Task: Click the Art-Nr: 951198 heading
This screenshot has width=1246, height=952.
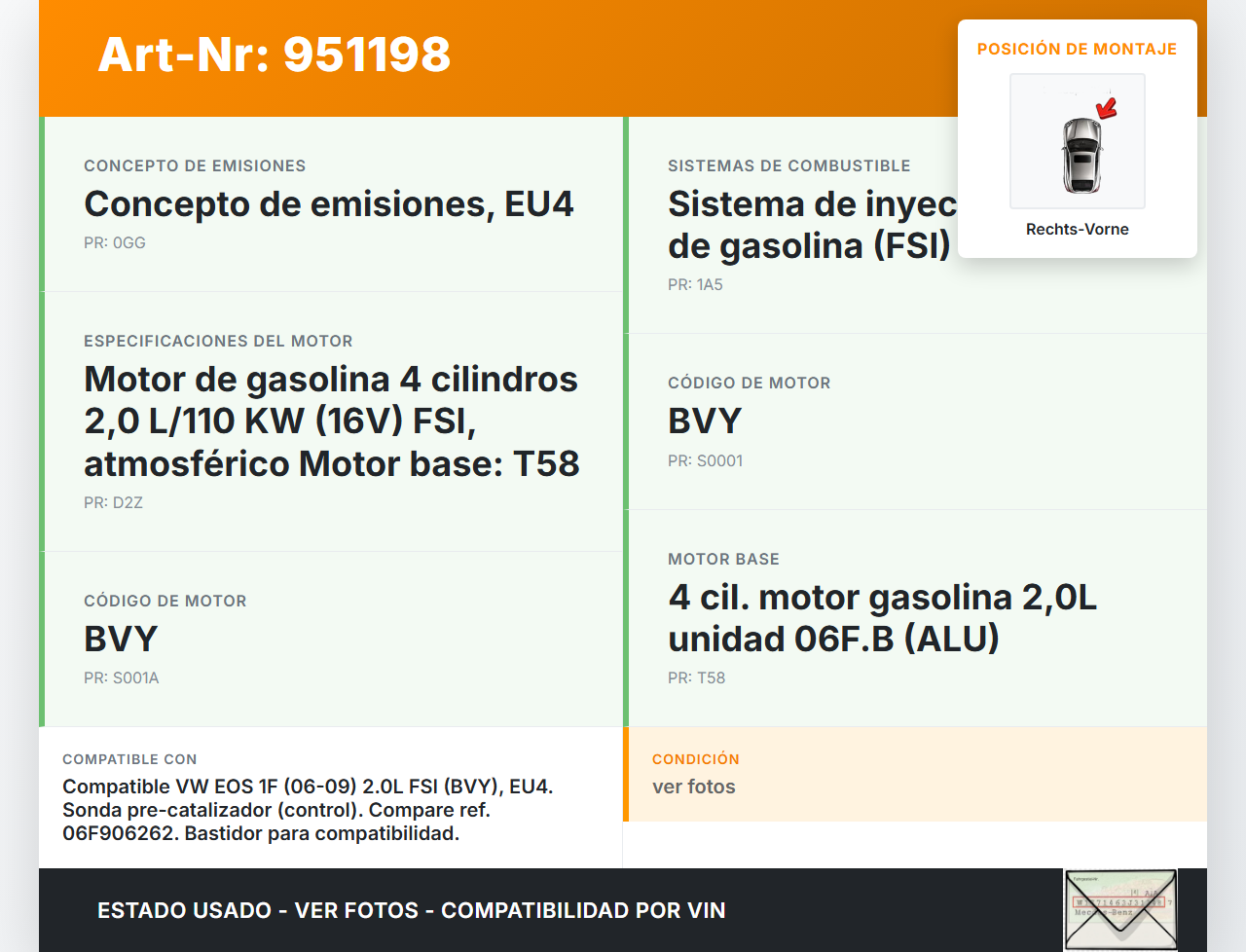Action: coord(275,55)
